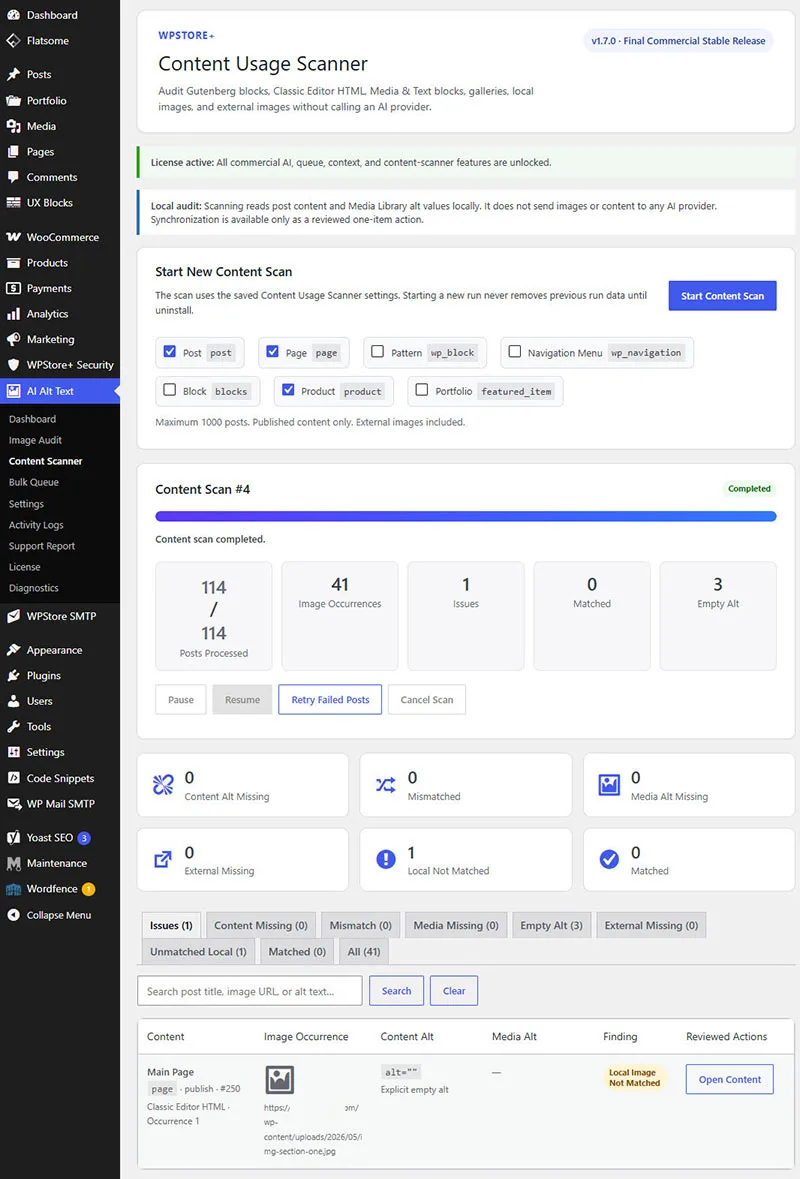Select the Empty Alt (3) tab
This screenshot has width=800, height=1179.
551,926
